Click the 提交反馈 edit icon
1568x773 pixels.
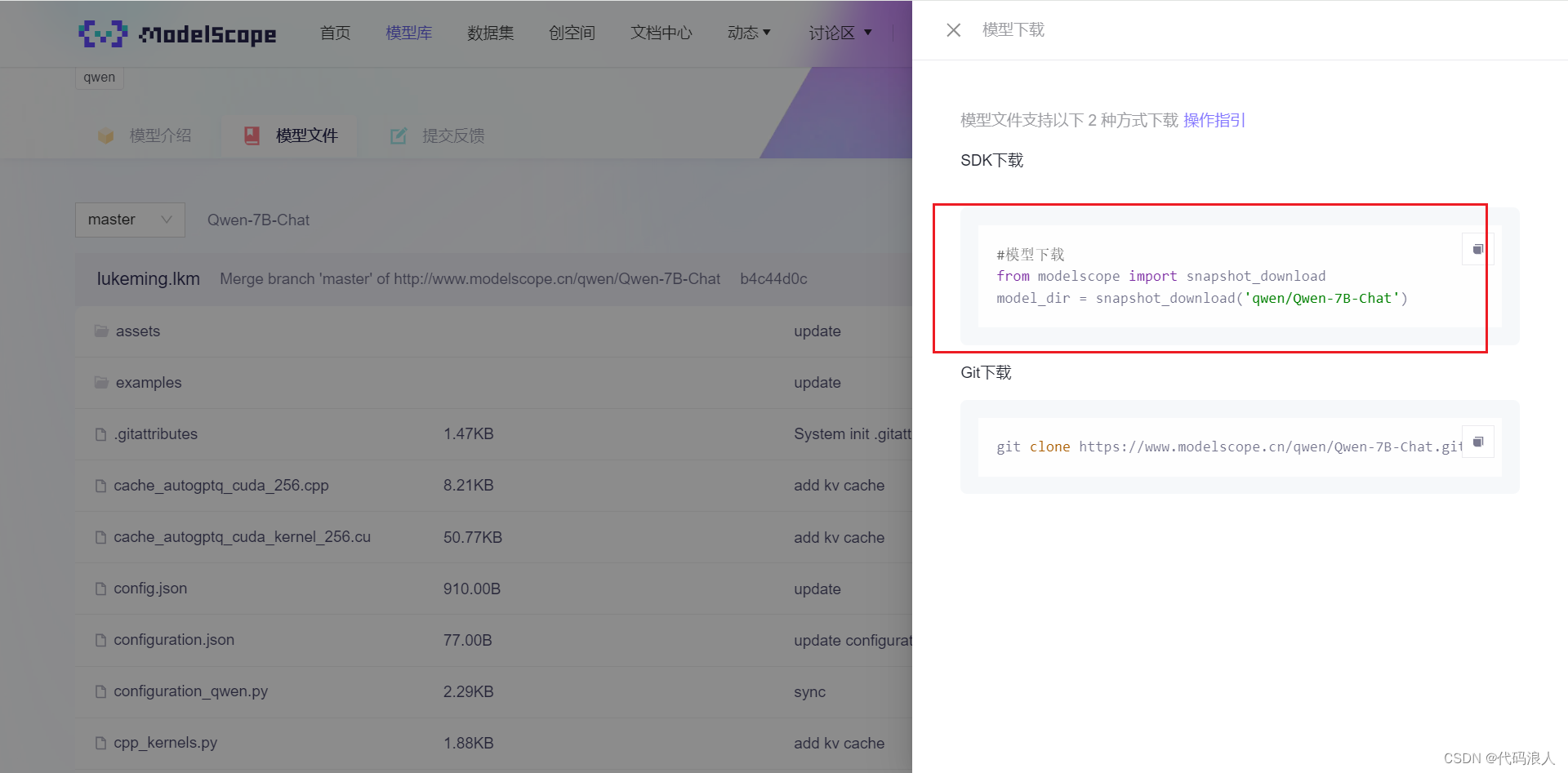[398, 135]
